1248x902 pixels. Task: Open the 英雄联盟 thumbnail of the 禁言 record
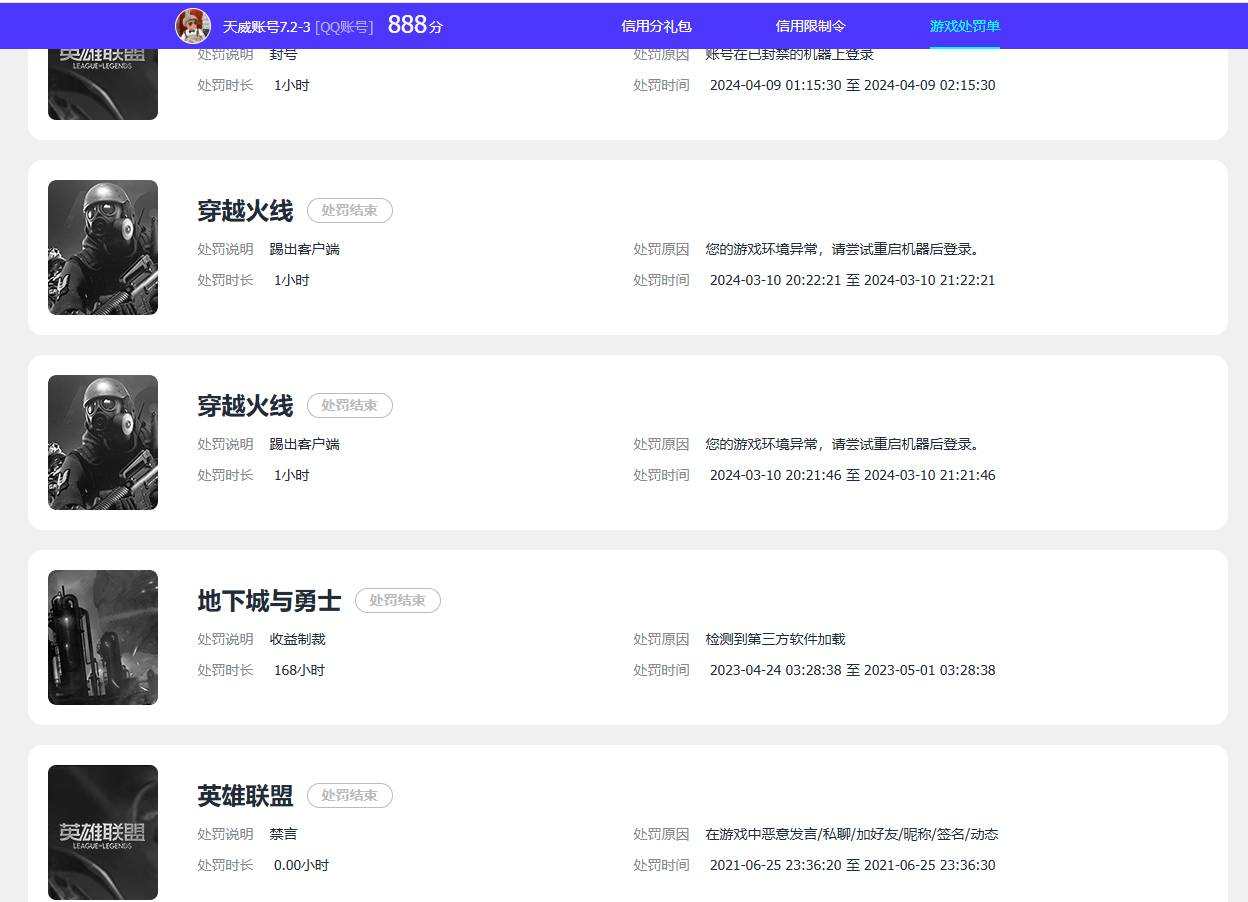point(103,832)
